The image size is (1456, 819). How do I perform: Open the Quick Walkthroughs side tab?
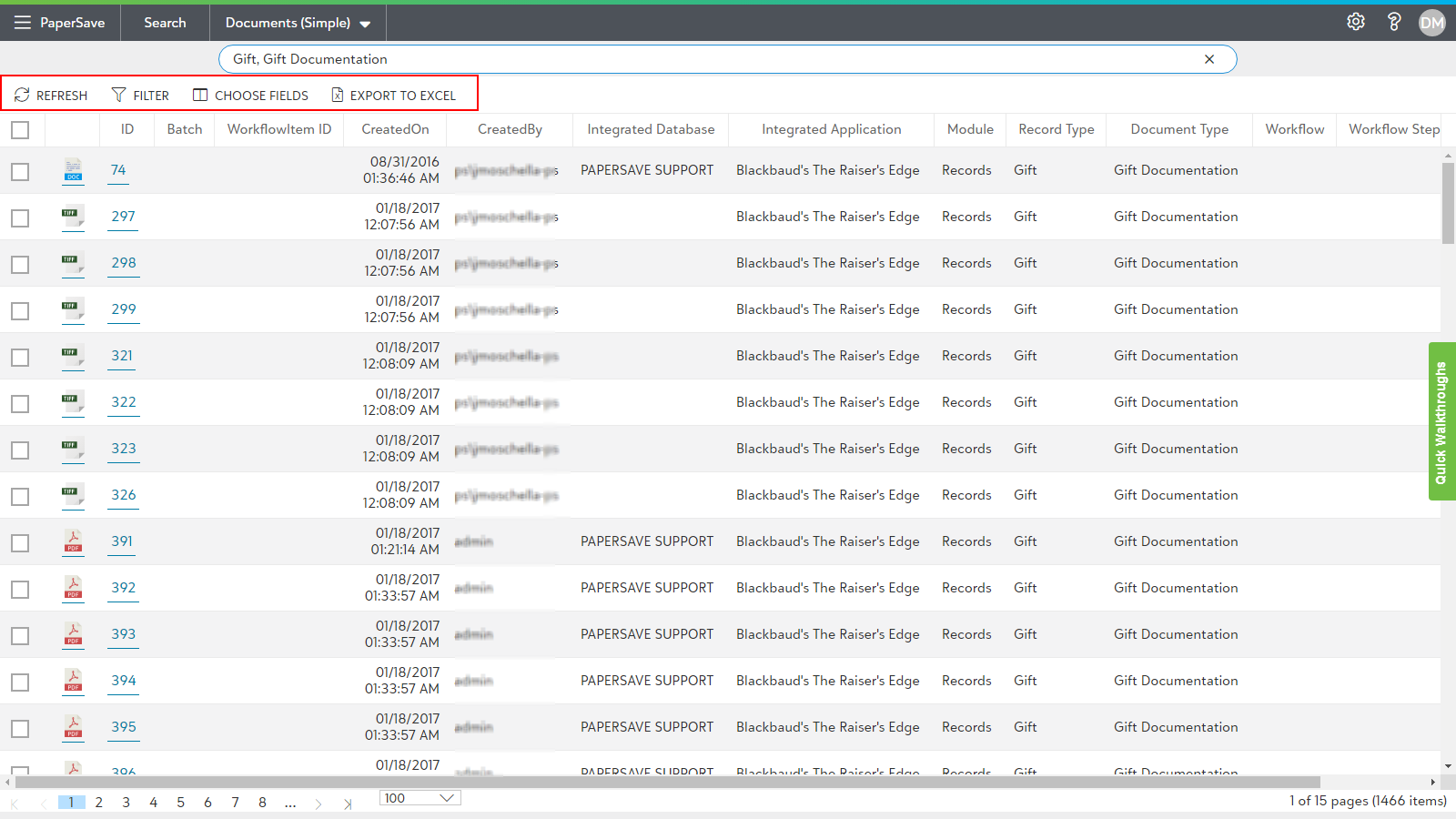pos(1441,421)
